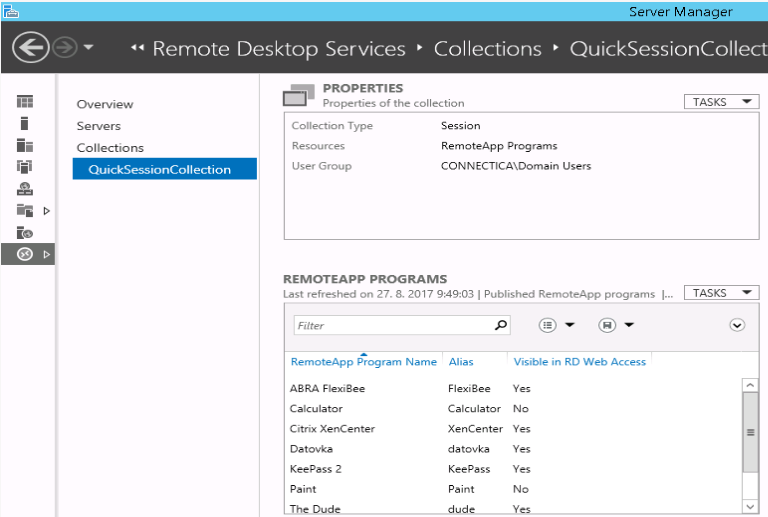Image resolution: width=768 pixels, height=517 pixels.
Task: Click the save query icon
Action: 607,325
